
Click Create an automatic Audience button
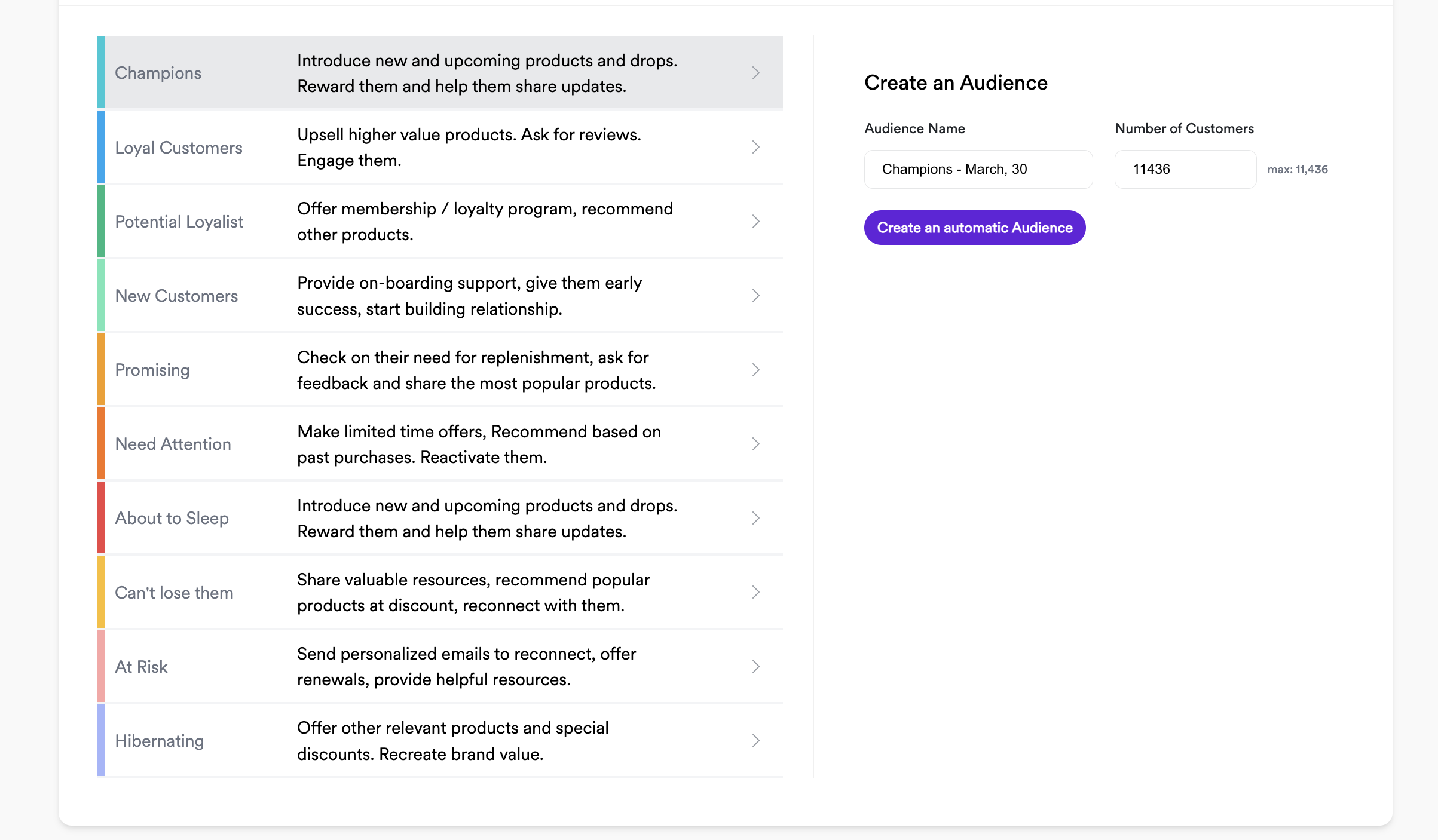(x=974, y=228)
